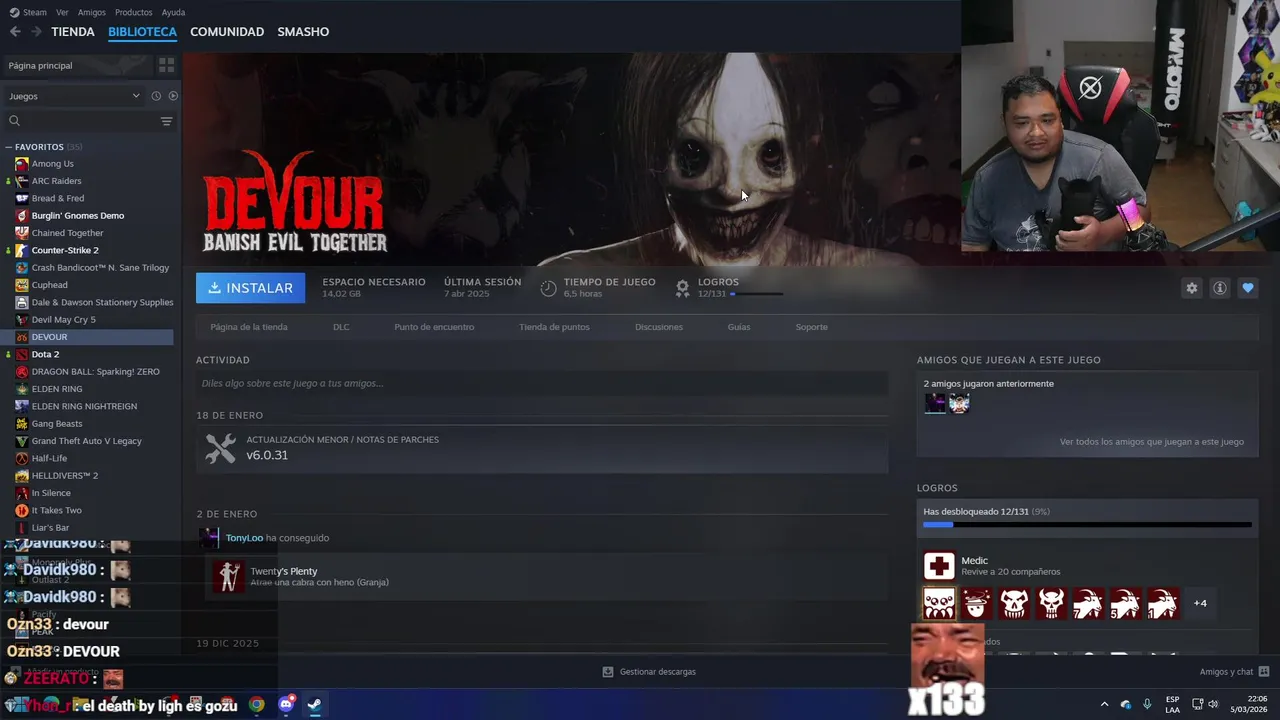
Task: Select the horned skull achievement icon
Action: (x=1051, y=603)
